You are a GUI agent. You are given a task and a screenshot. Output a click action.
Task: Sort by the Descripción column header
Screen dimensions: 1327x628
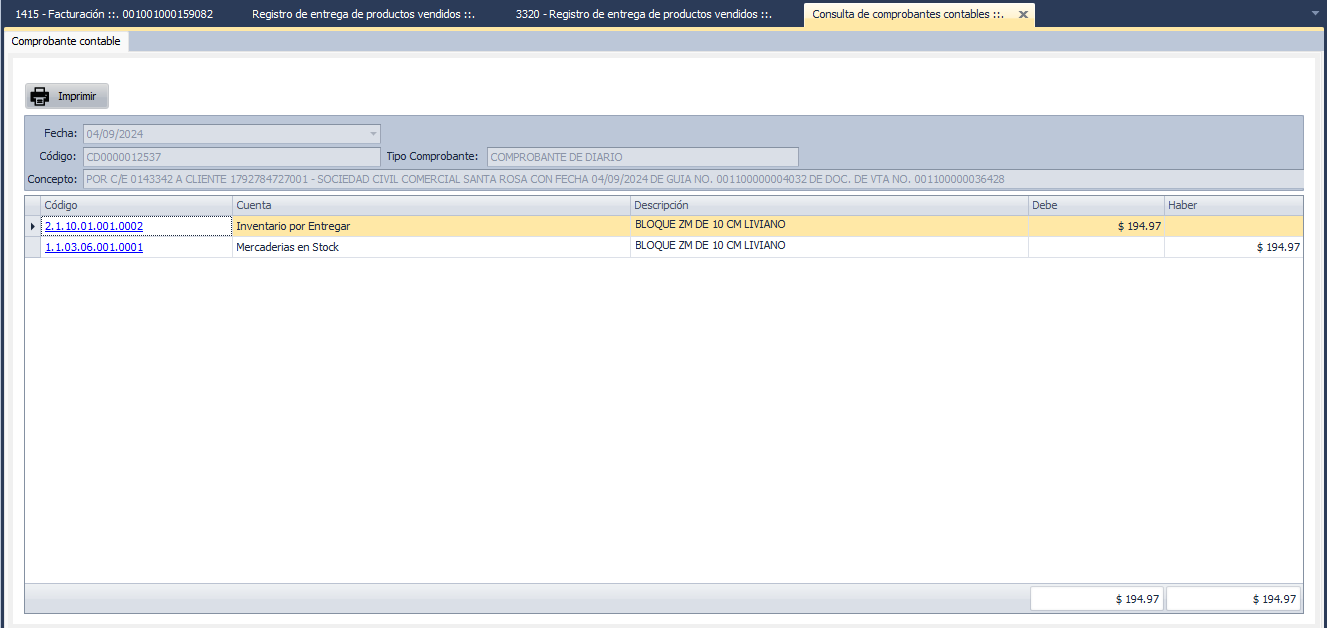(x=828, y=205)
